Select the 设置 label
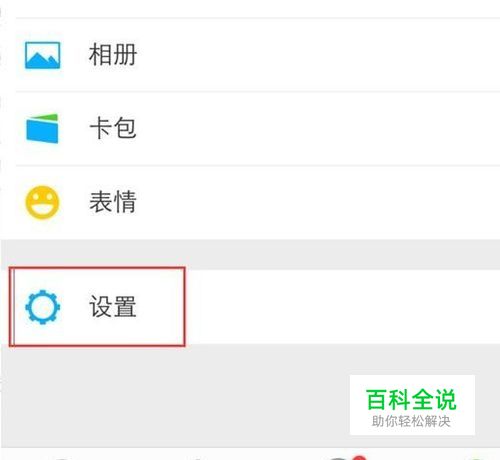The image size is (500, 460). click(x=113, y=307)
